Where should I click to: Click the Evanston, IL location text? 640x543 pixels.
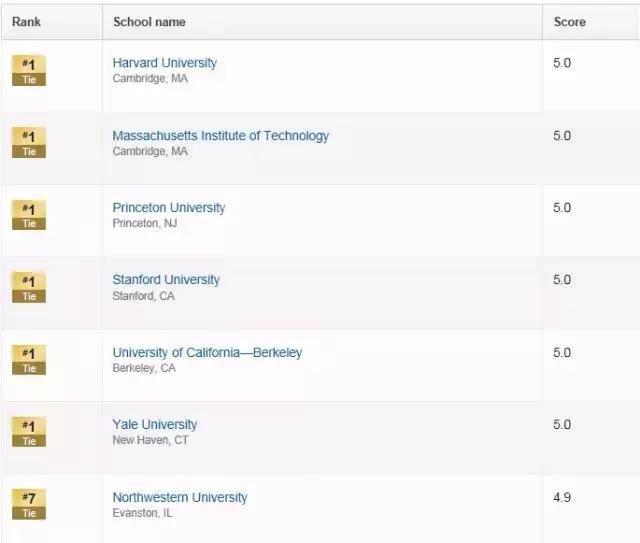click(x=142, y=513)
